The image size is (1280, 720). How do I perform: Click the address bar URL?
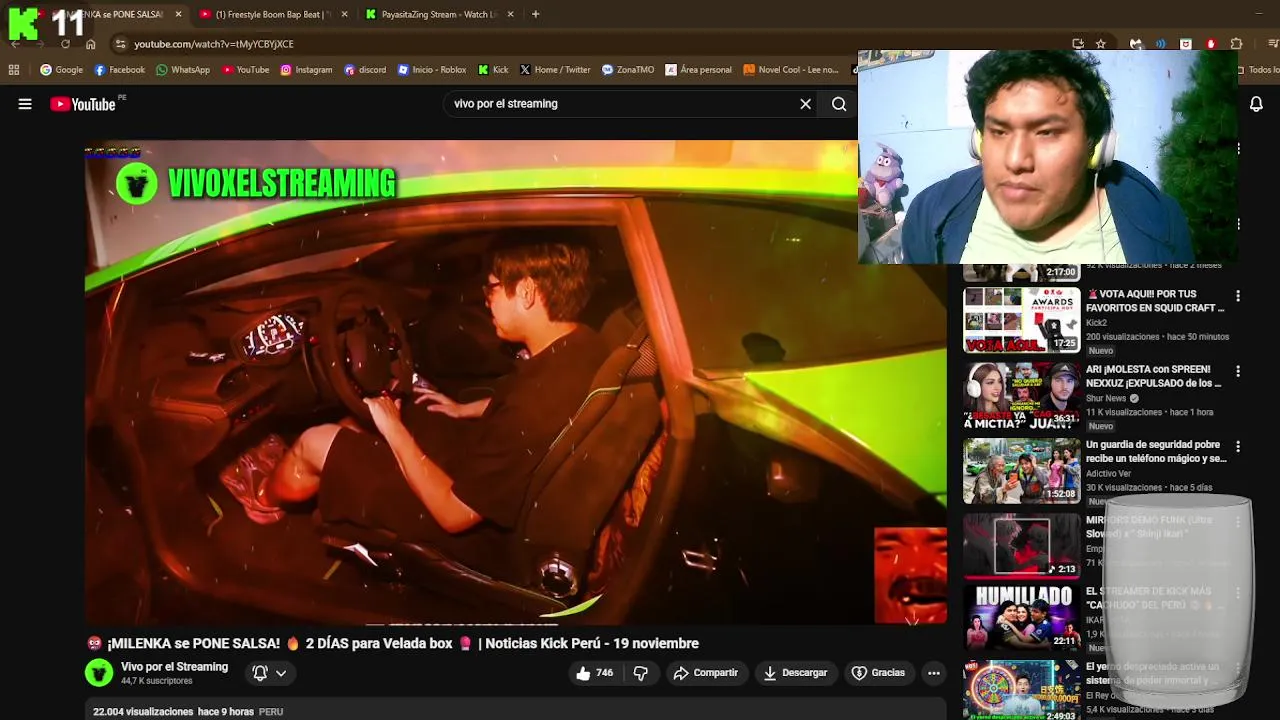[x=214, y=44]
